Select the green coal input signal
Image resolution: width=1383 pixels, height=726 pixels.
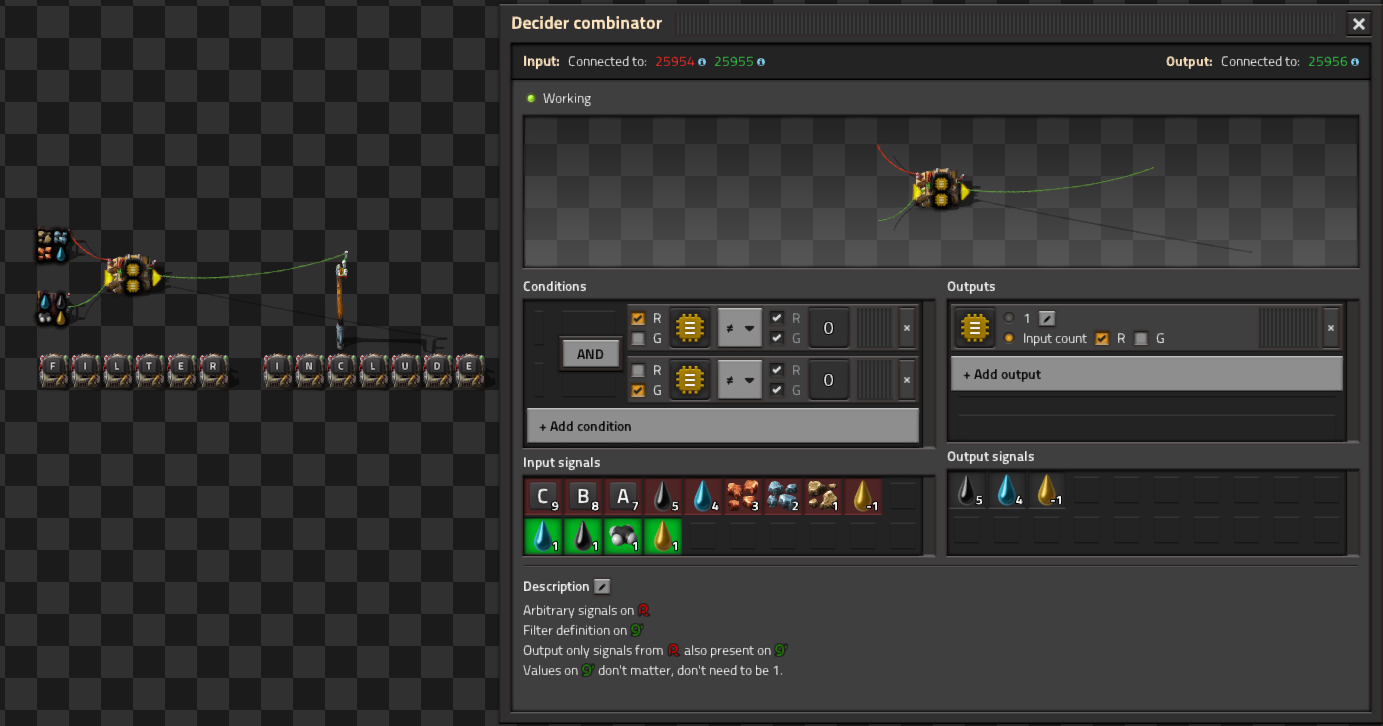pyautogui.click(x=622, y=535)
